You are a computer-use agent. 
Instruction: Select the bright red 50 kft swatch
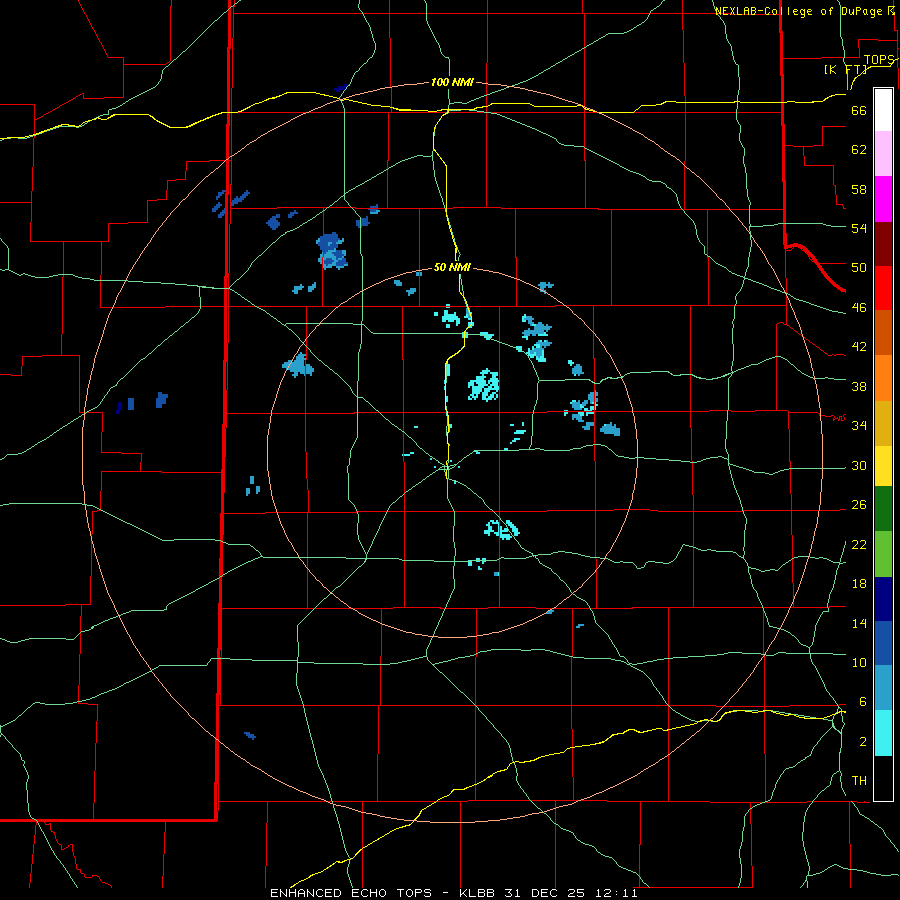coord(883,288)
